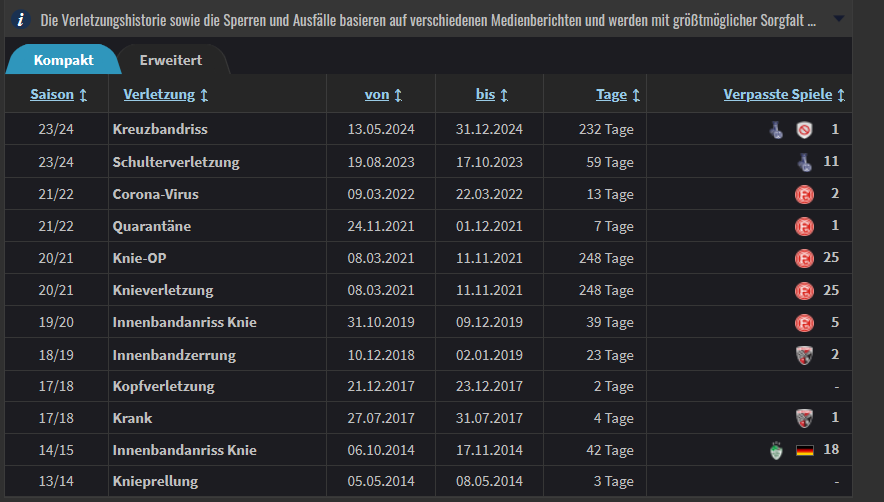Viewport: 884px width, 502px height.
Task: Click the shield crest in the Krank row
Action: pos(805,419)
